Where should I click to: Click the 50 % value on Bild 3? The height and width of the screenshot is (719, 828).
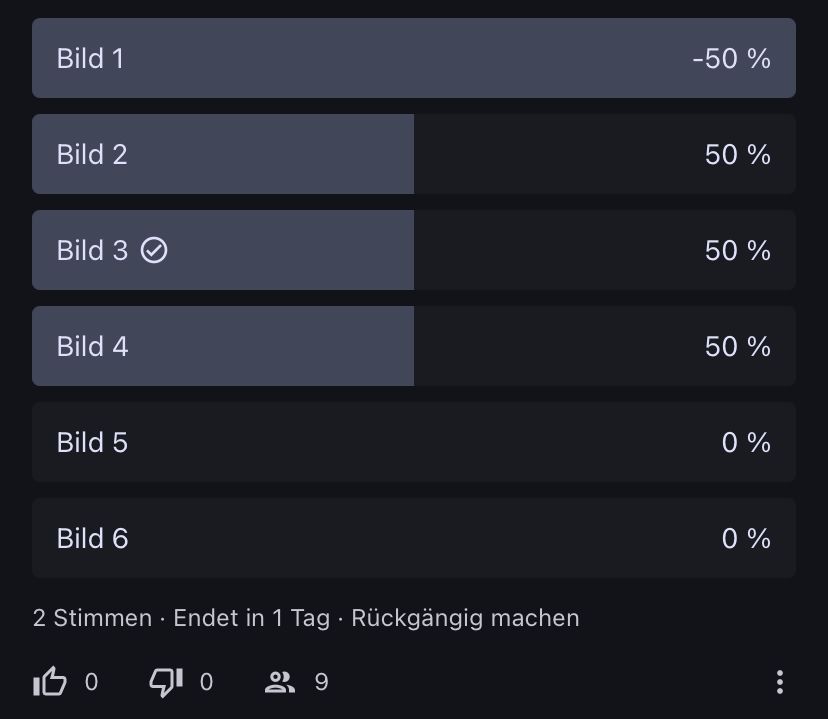(x=737, y=250)
